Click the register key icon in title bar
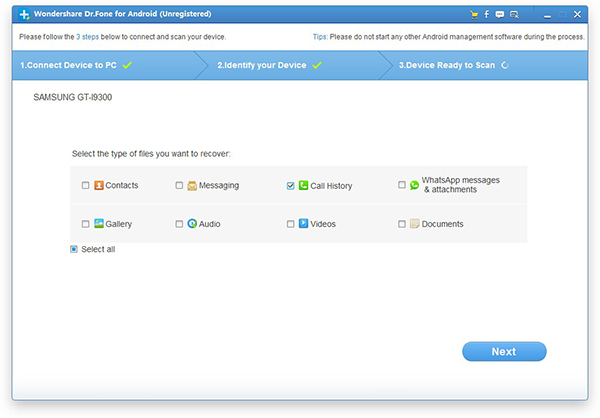 (514, 15)
